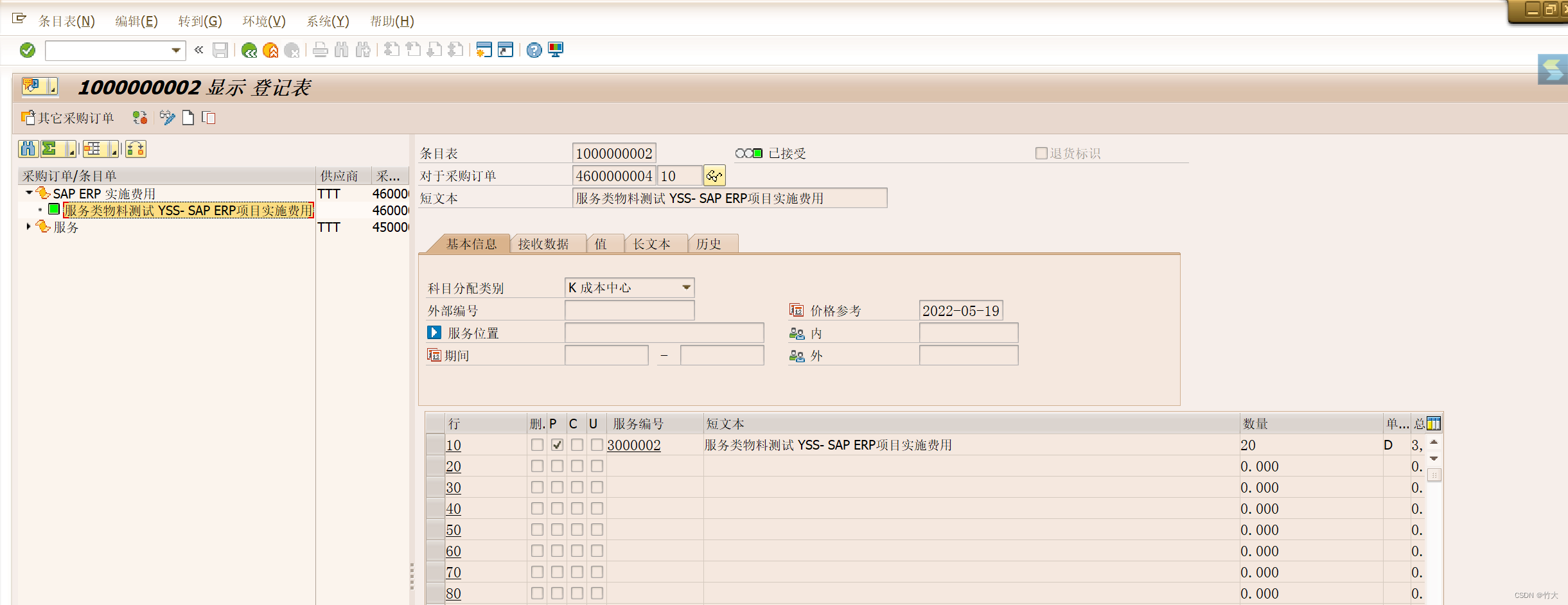
Task: Toggle the U checkbox in row 50
Action: [597, 529]
